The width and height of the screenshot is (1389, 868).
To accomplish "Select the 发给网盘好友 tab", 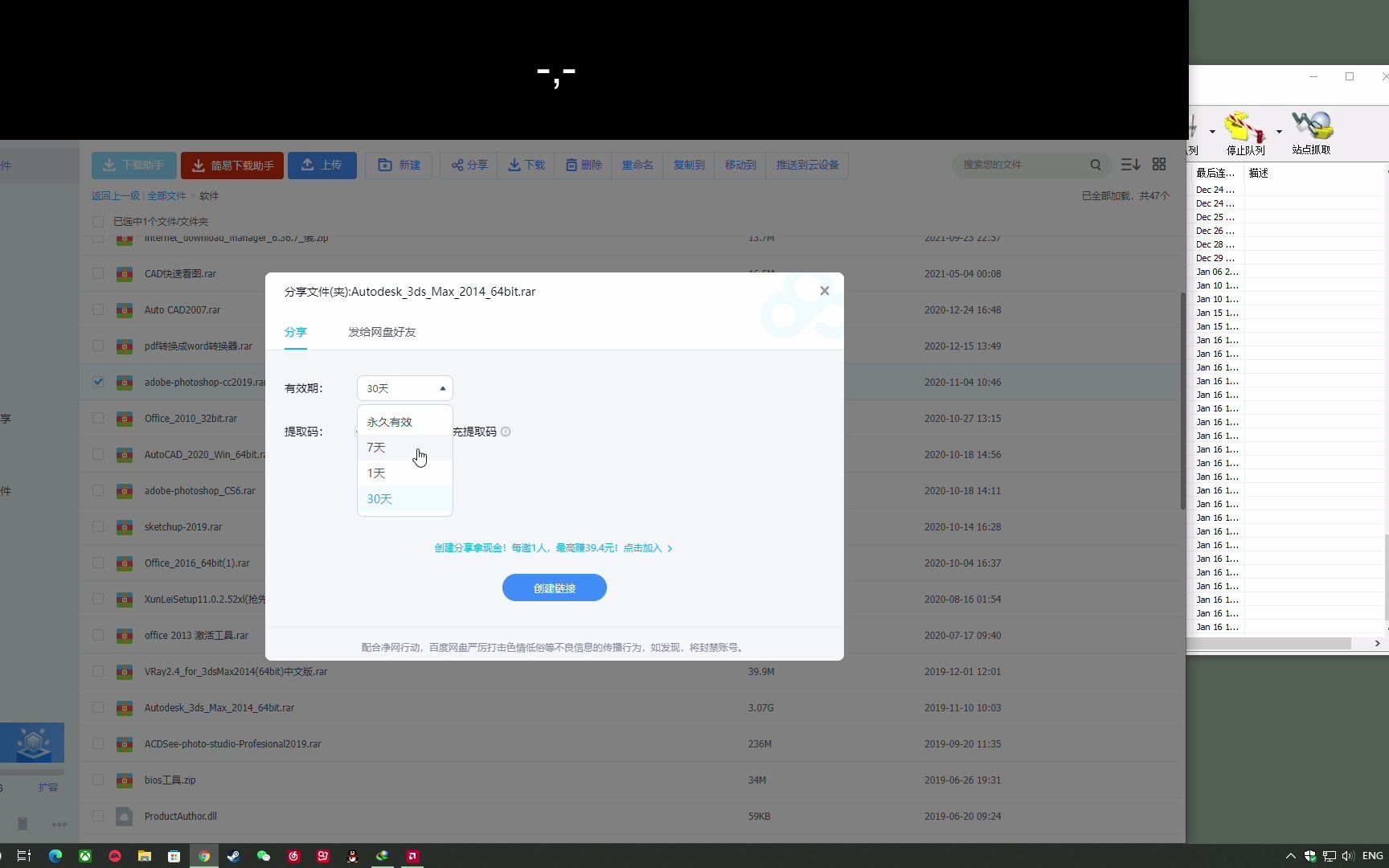I will 382,332.
